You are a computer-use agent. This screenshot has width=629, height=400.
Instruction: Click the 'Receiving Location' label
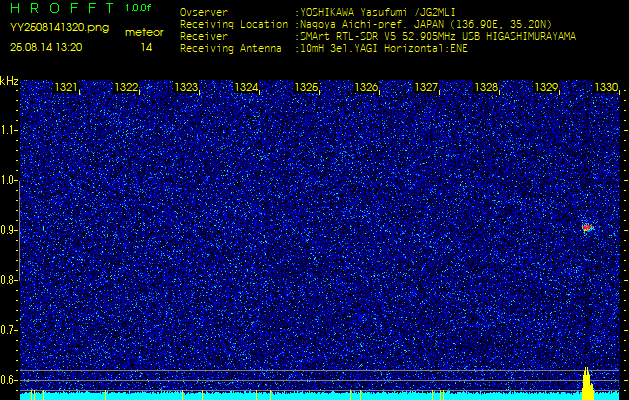[234, 24]
